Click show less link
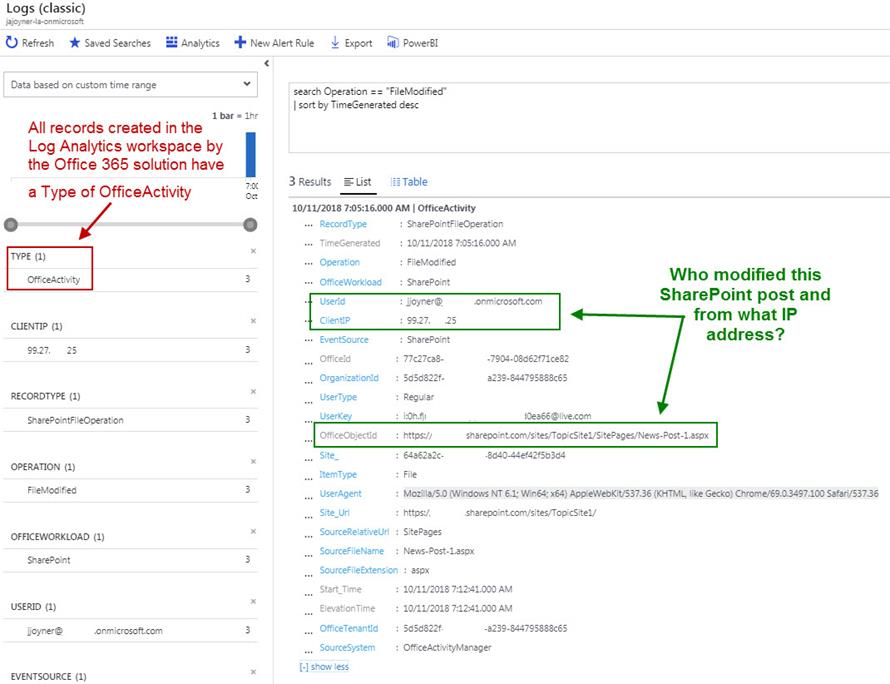The image size is (890, 684). point(324,666)
